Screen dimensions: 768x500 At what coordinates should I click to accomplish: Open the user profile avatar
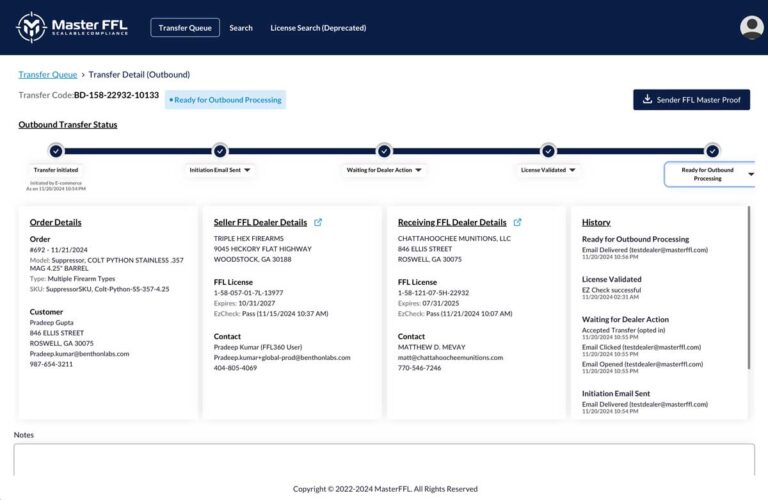pos(751,27)
